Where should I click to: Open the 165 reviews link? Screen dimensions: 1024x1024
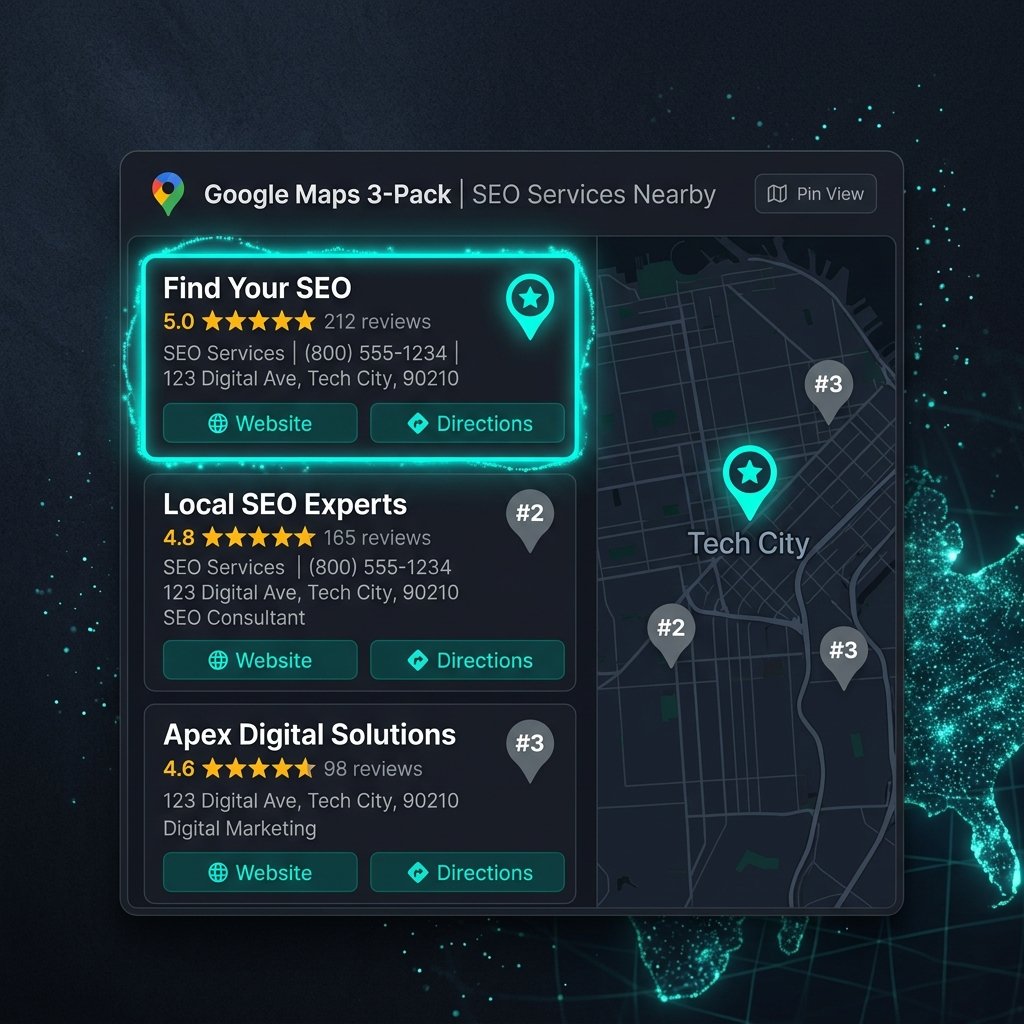[x=377, y=537]
